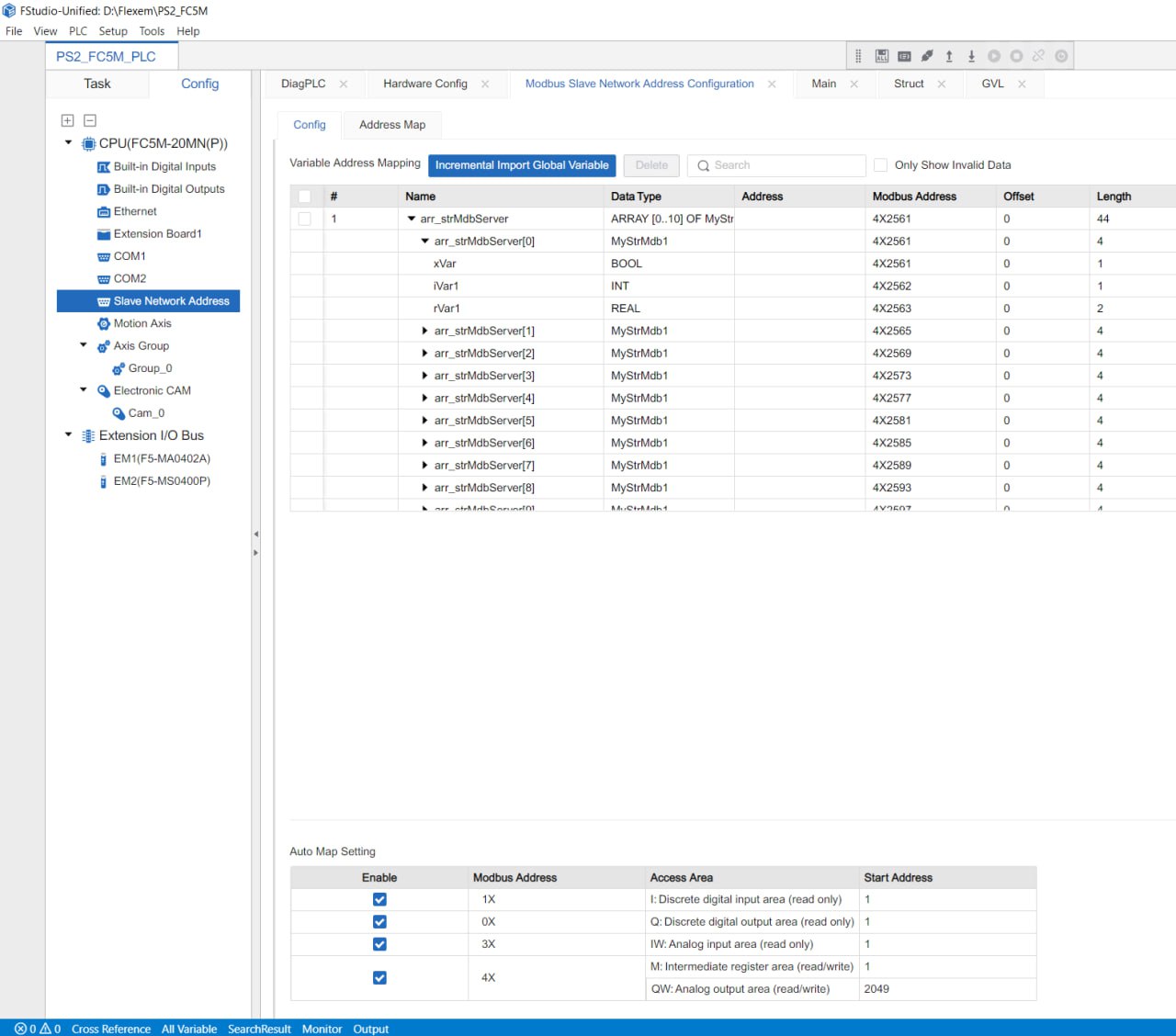The width and height of the screenshot is (1176, 1036).
Task: Click the Download arrow toolbar icon
Action: point(971,56)
